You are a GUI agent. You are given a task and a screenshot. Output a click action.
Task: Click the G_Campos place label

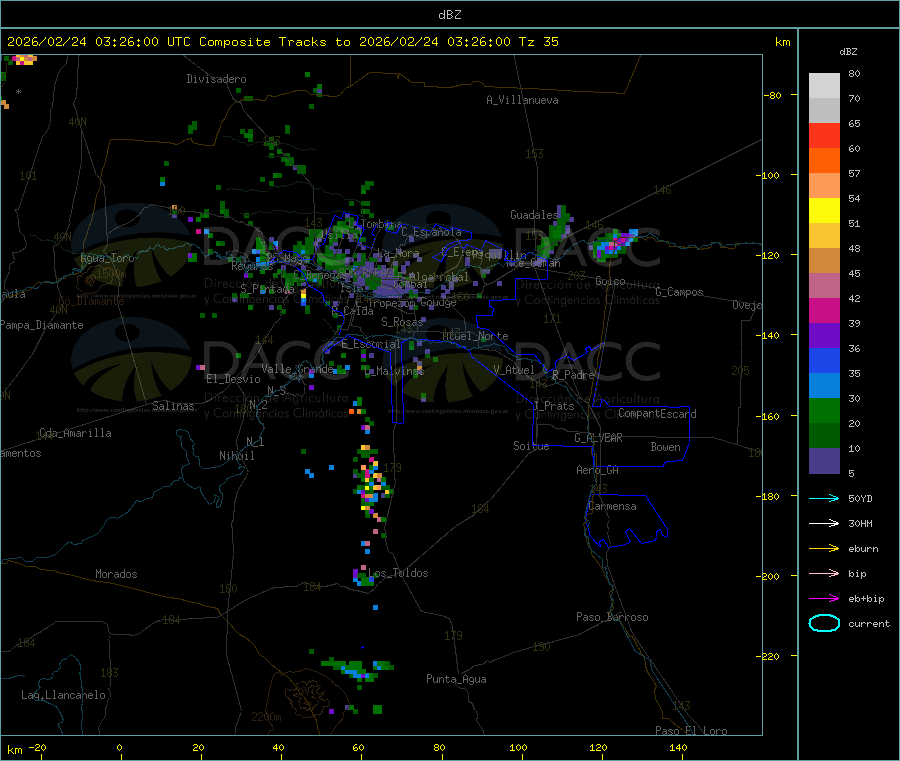[680, 292]
